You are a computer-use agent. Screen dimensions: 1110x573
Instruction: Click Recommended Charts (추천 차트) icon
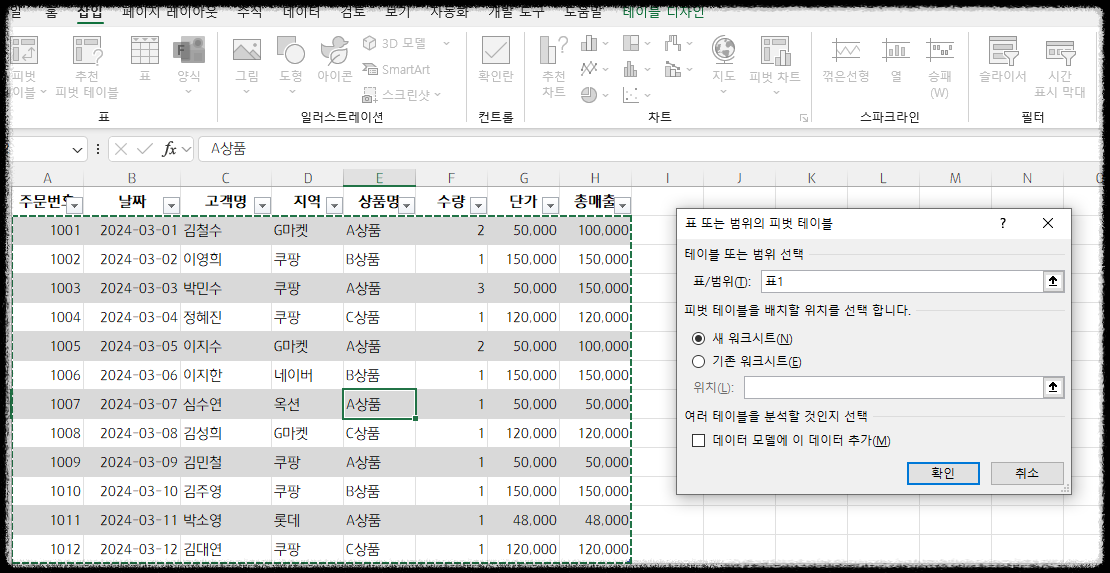553,51
